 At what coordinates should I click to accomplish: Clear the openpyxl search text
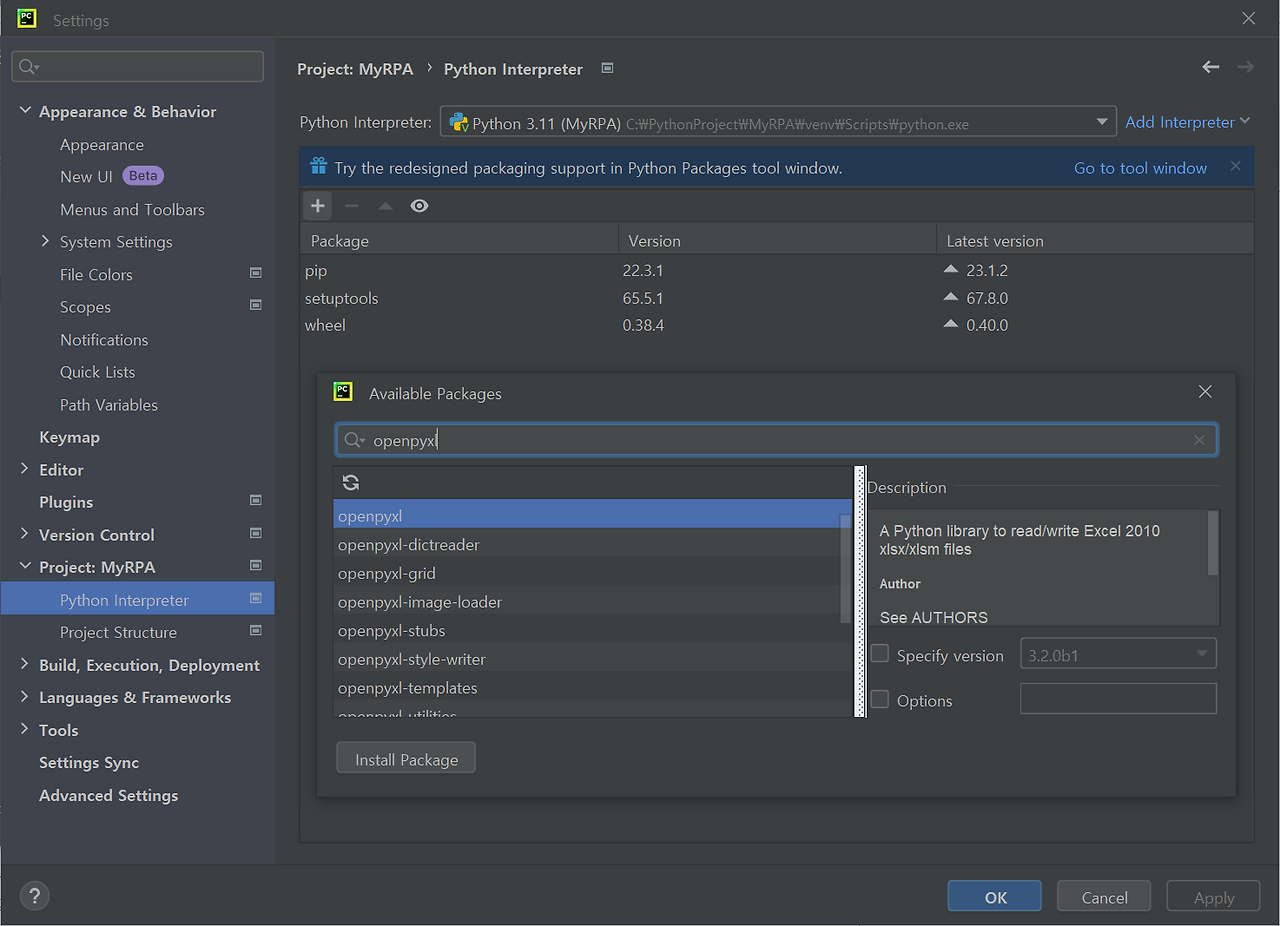point(1199,440)
